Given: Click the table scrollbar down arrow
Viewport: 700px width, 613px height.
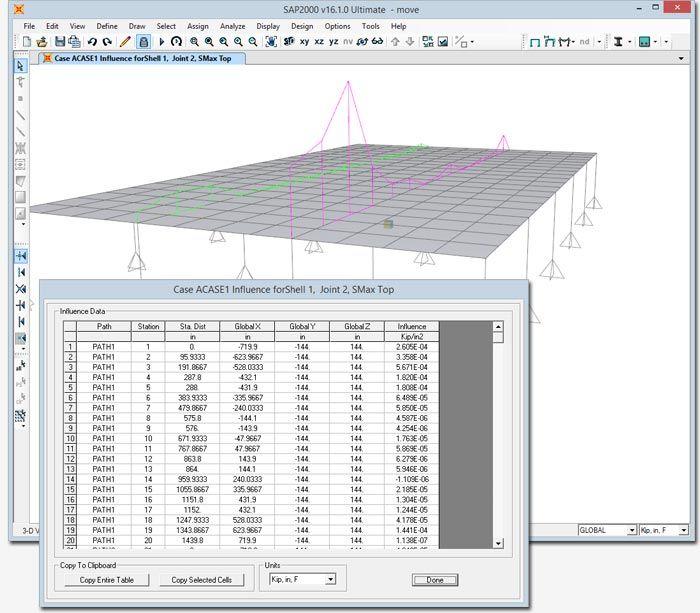Looking at the screenshot, I should coord(498,543).
